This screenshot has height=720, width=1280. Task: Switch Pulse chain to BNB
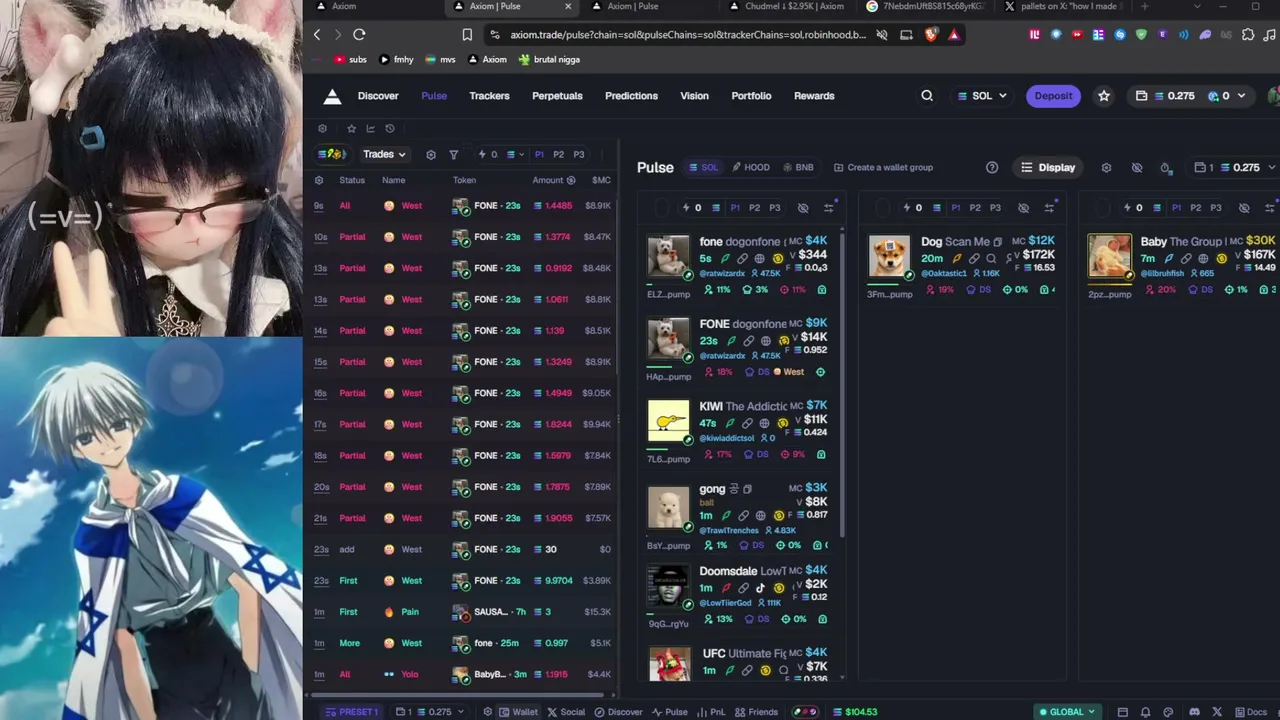pyautogui.click(x=798, y=167)
